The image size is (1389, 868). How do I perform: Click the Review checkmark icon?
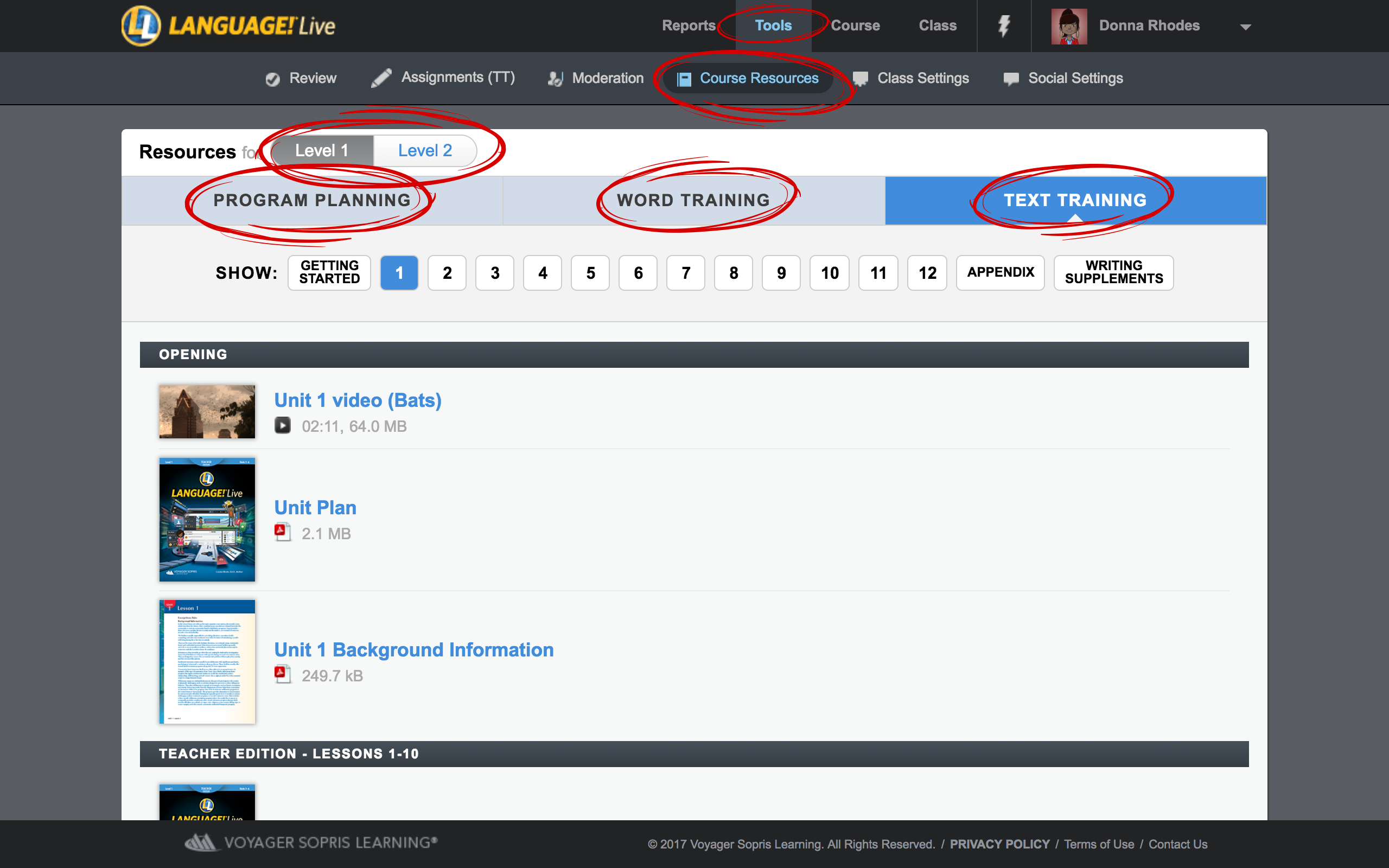272,79
